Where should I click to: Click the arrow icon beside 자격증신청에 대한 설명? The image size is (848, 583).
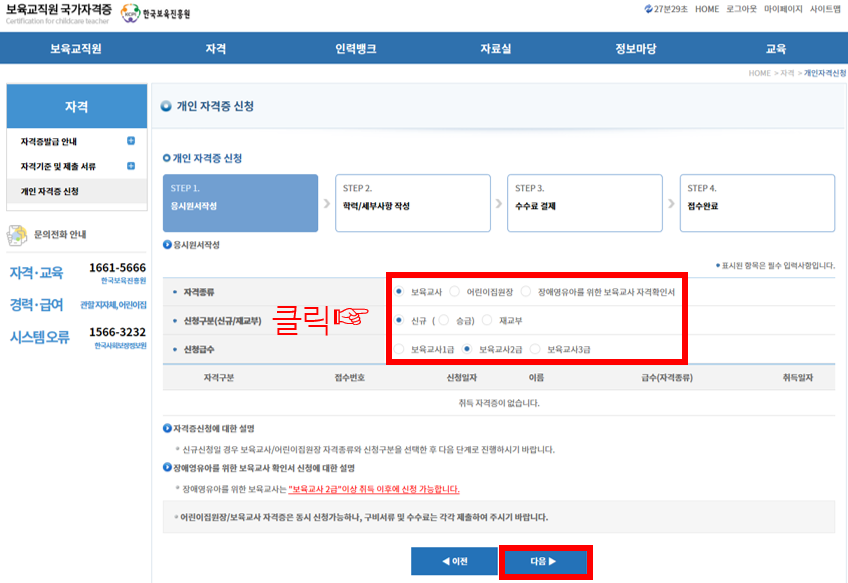(167, 428)
